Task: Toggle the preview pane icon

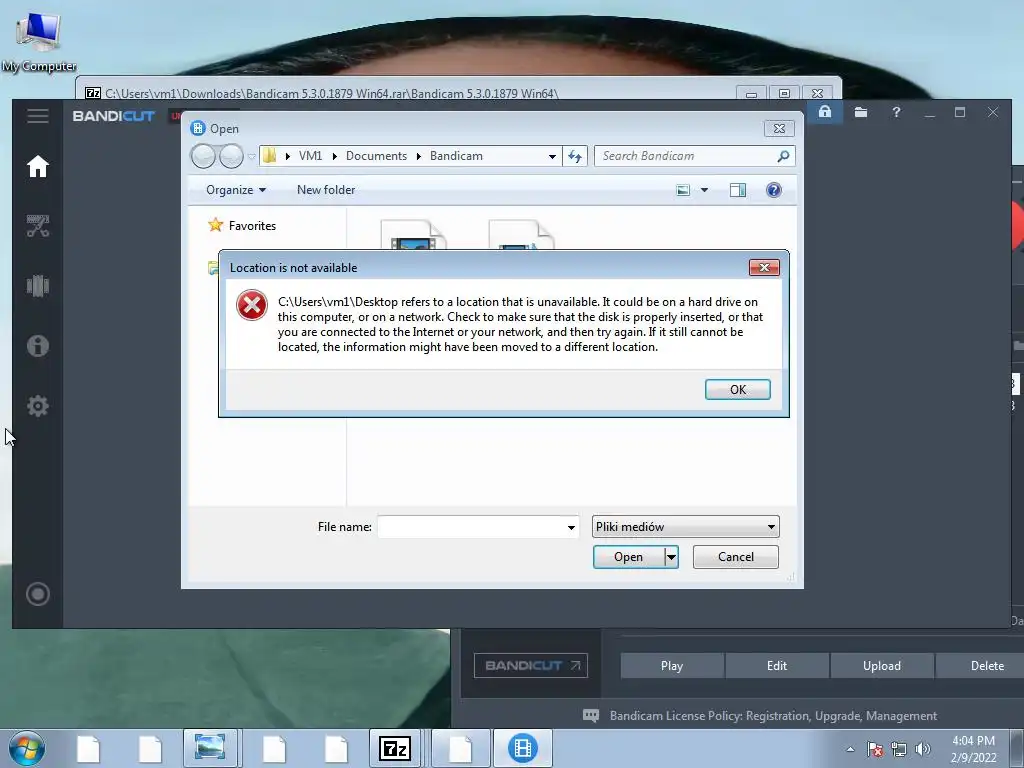Action: point(738,190)
